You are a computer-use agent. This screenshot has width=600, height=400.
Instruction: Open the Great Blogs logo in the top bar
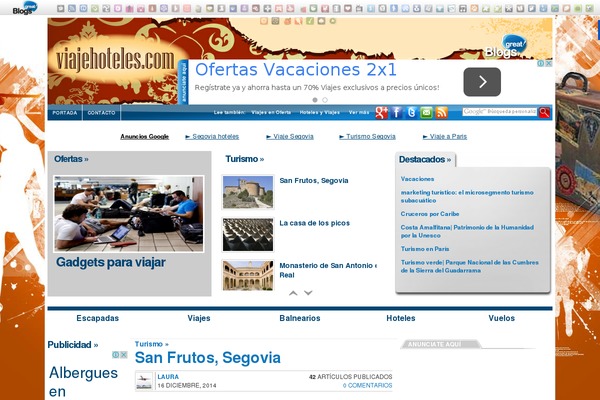(x=25, y=8)
